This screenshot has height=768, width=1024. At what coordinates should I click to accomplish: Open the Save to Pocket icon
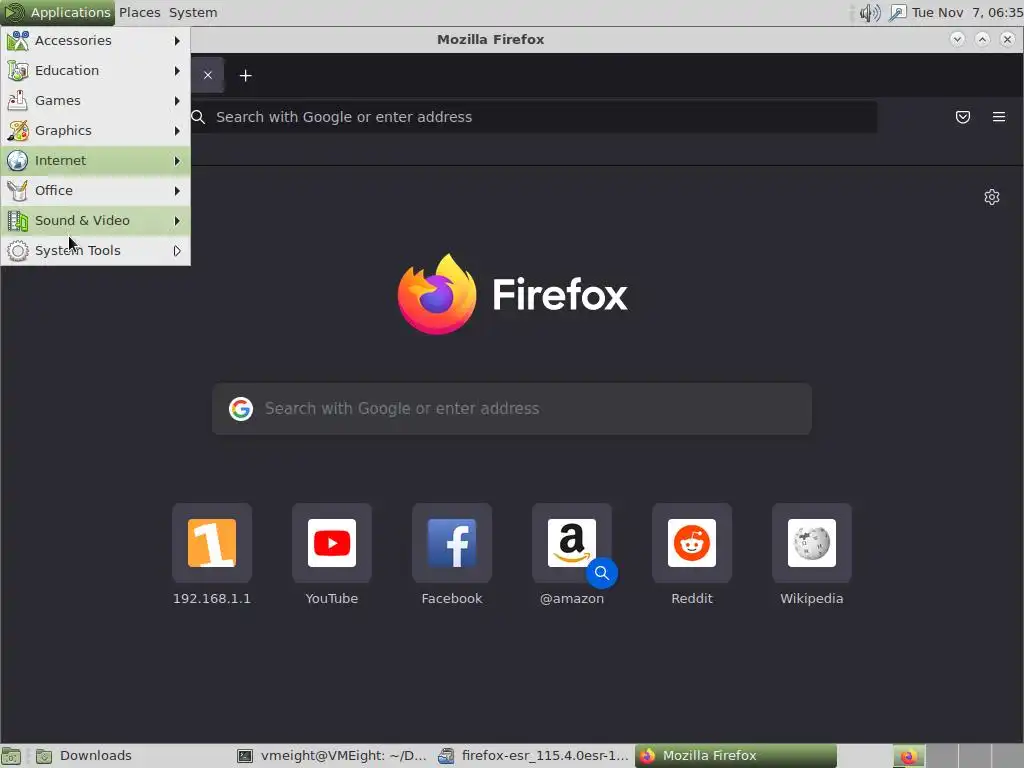963,117
